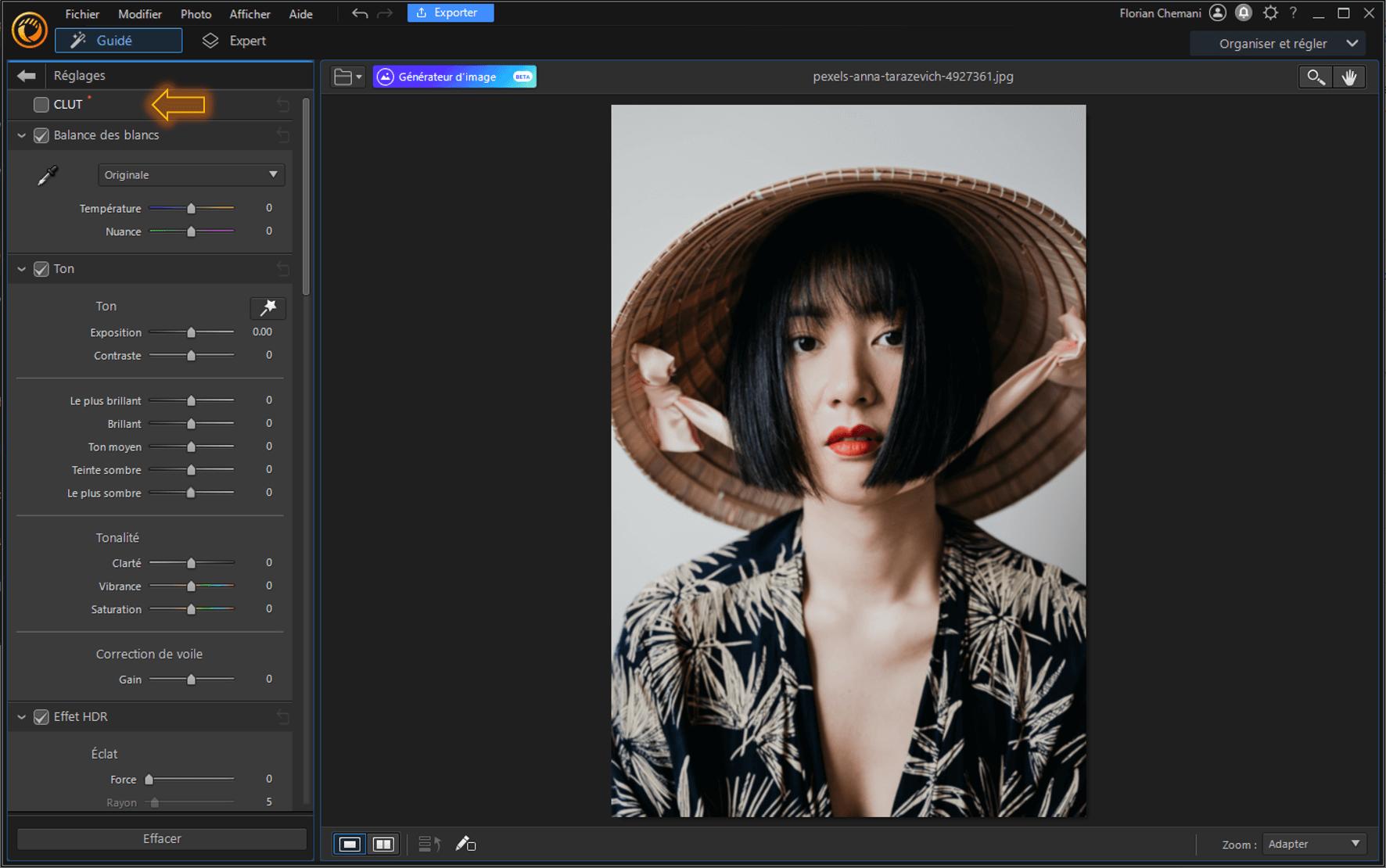Image resolution: width=1386 pixels, height=868 pixels.
Task: Click the Exposition slider handle
Action: pyautogui.click(x=191, y=332)
